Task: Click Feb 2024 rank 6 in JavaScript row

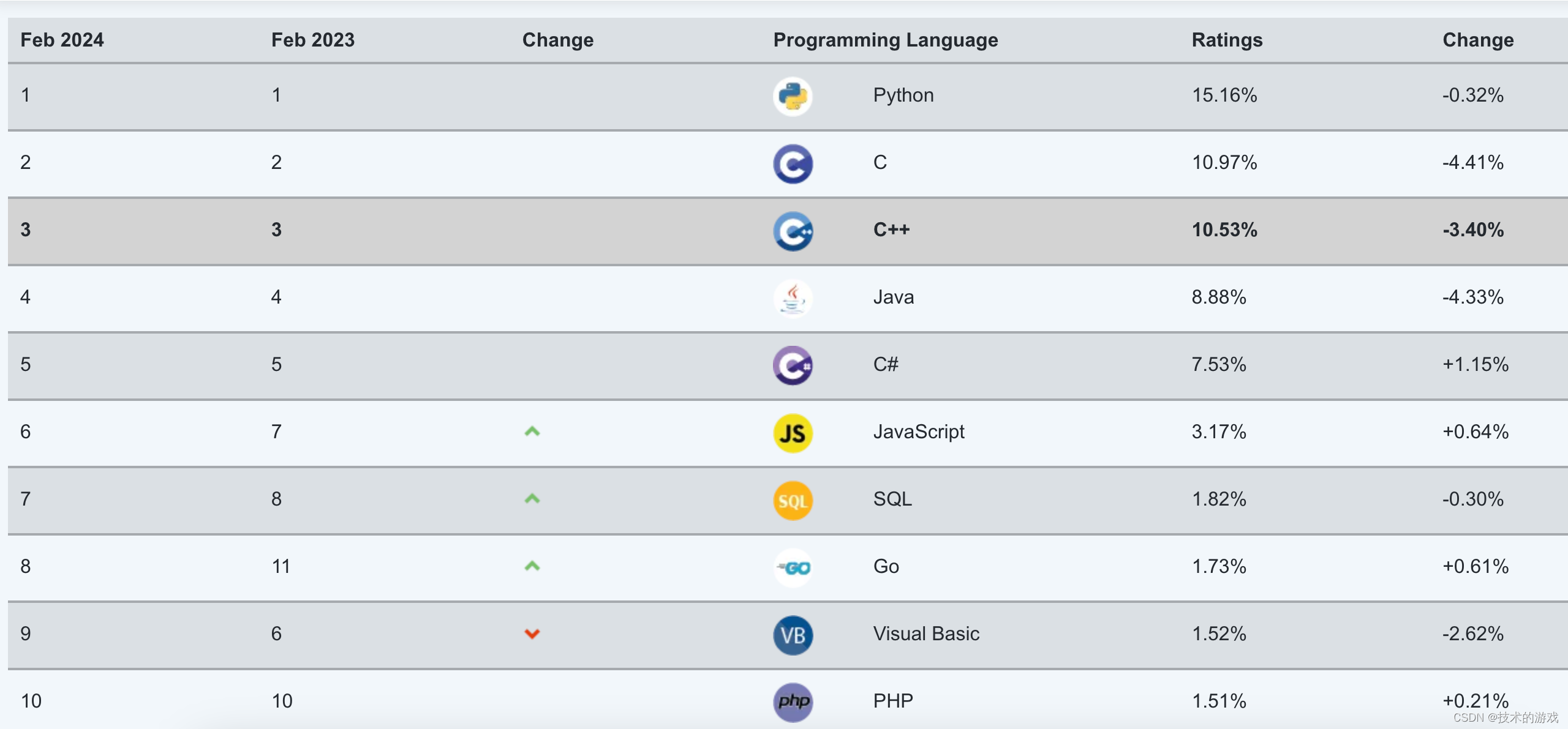Action: tap(25, 432)
